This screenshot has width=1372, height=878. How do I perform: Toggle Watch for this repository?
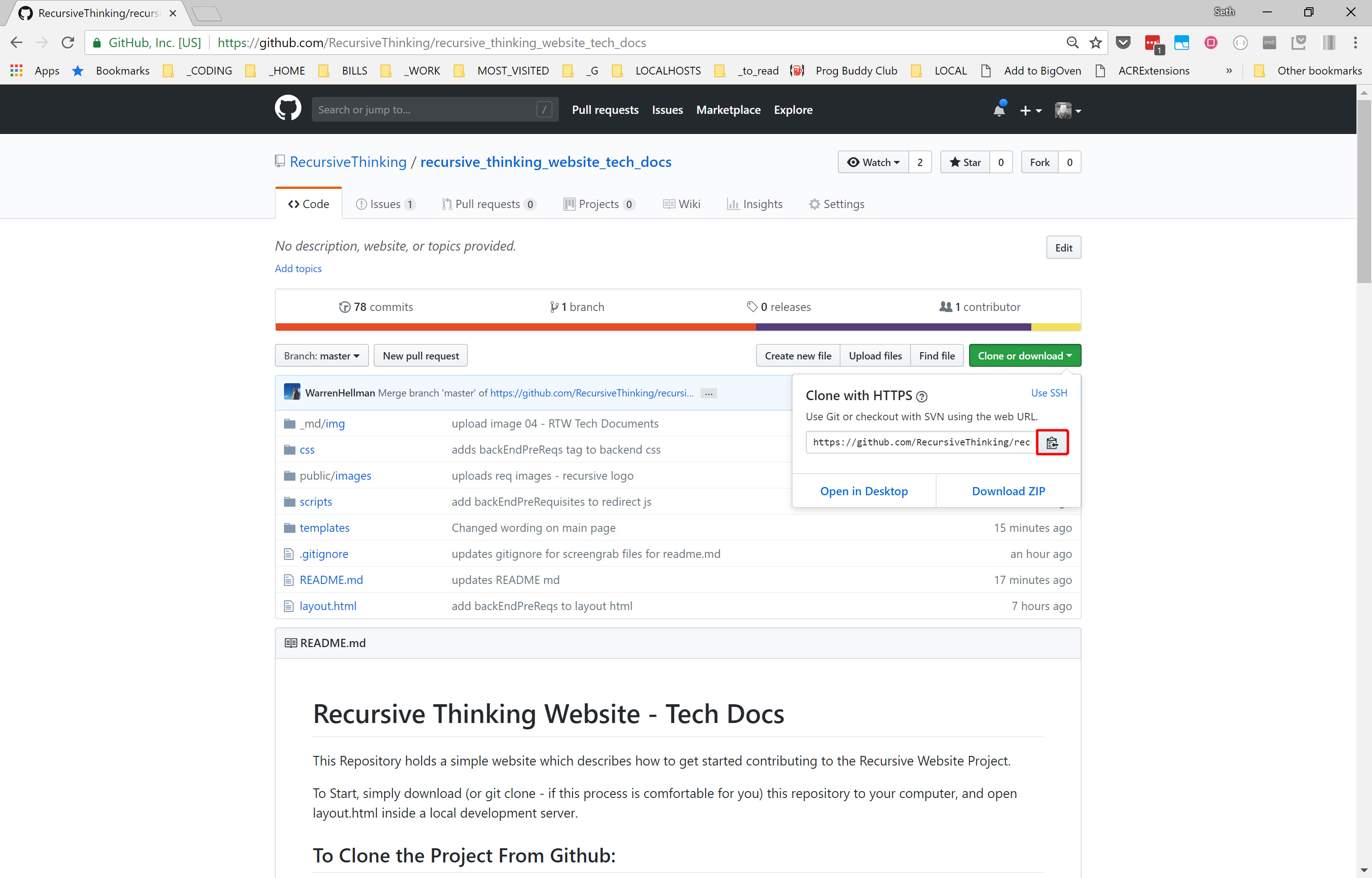coord(873,162)
